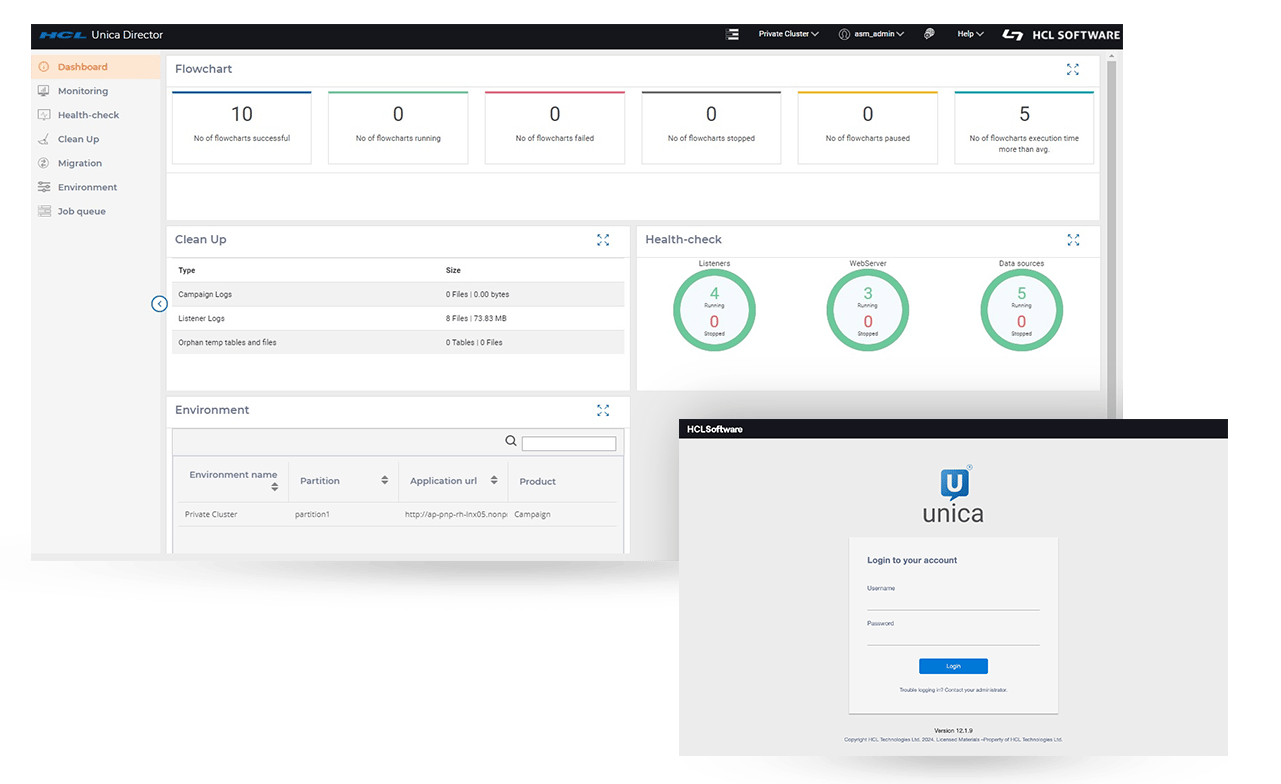Viewport: 1281px width, 784px height.
Task: Click the Monitoring screen icon
Action: [x=43, y=91]
